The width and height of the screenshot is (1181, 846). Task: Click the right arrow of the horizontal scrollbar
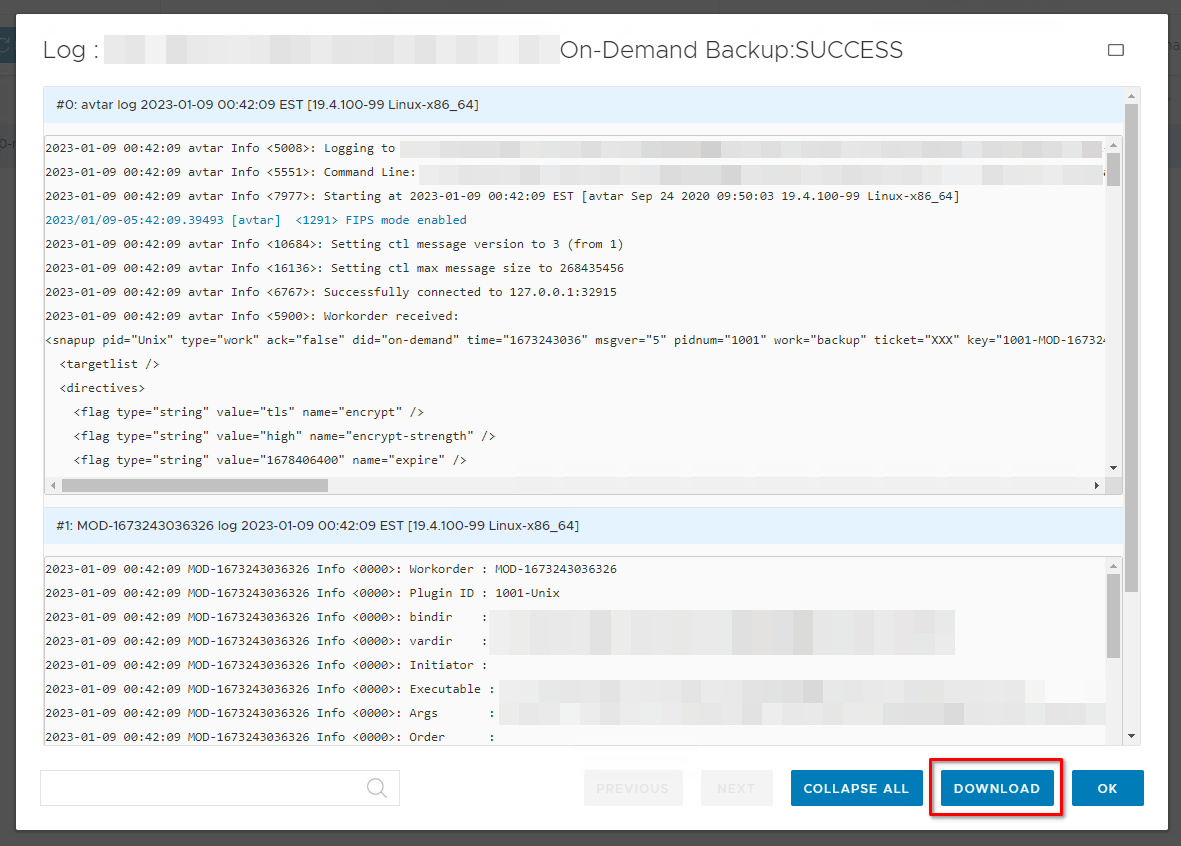(1097, 485)
